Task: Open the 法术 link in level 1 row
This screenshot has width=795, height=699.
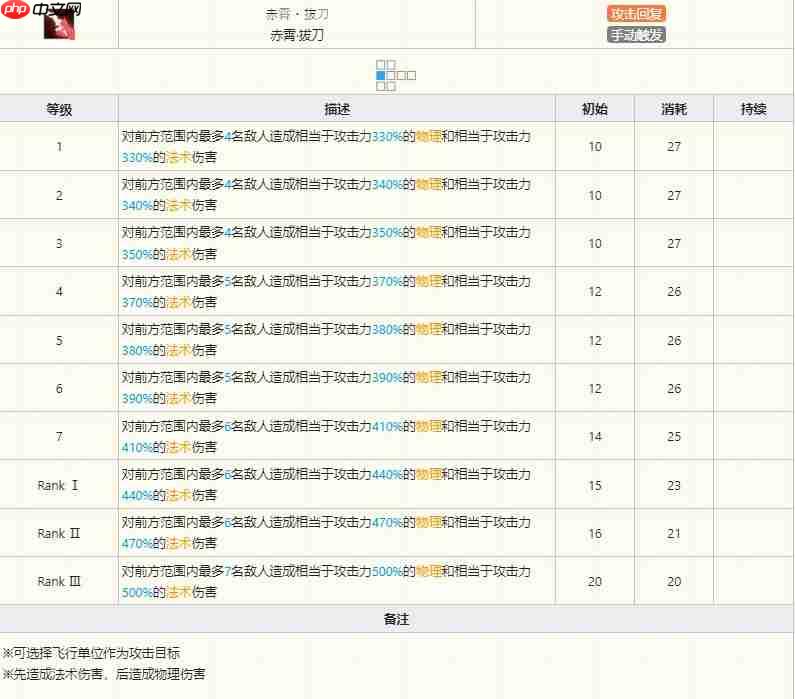Action: click(178, 158)
